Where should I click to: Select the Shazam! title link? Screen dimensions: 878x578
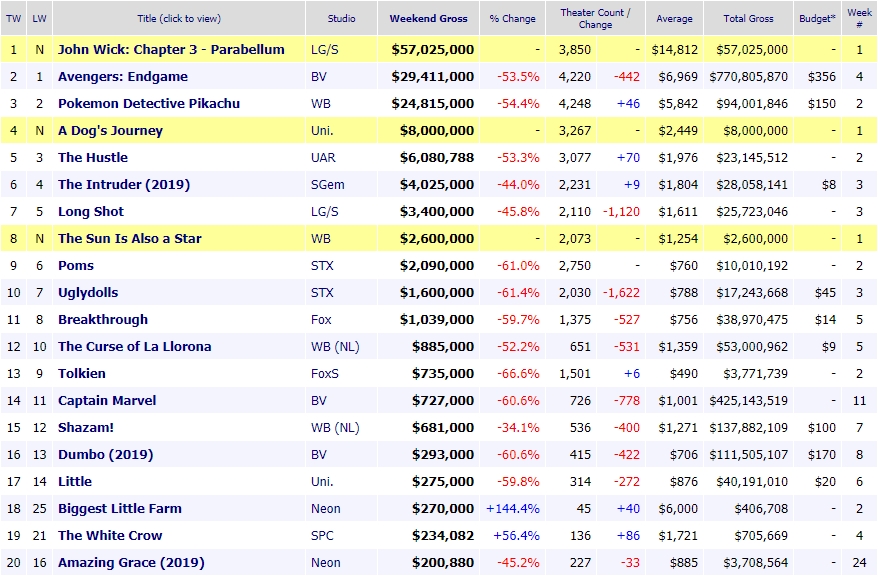[86, 427]
